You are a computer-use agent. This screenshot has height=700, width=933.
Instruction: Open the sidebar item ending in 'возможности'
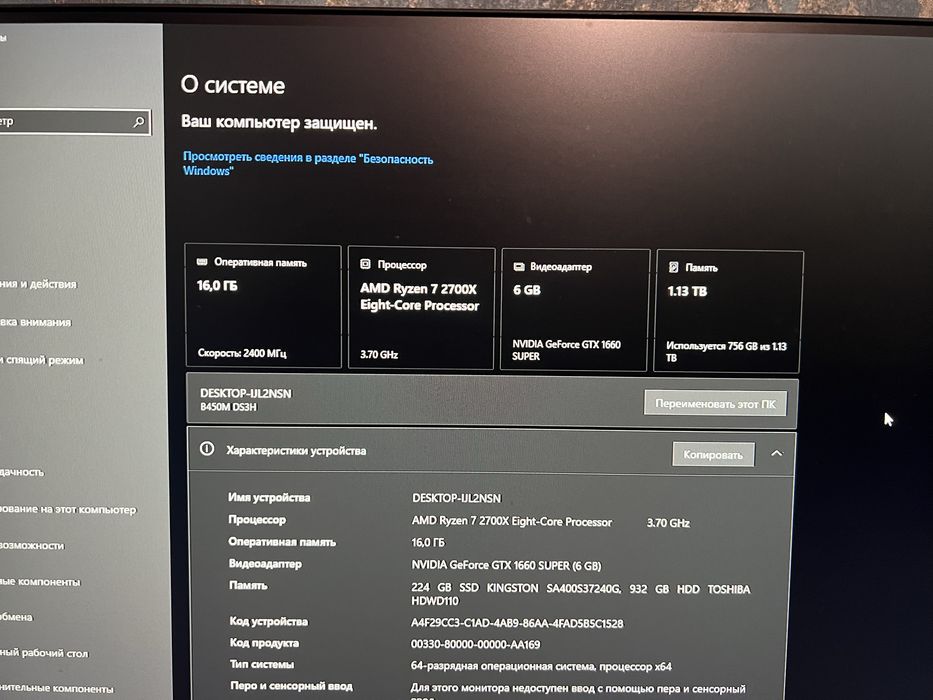pyautogui.click(x=32, y=545)
